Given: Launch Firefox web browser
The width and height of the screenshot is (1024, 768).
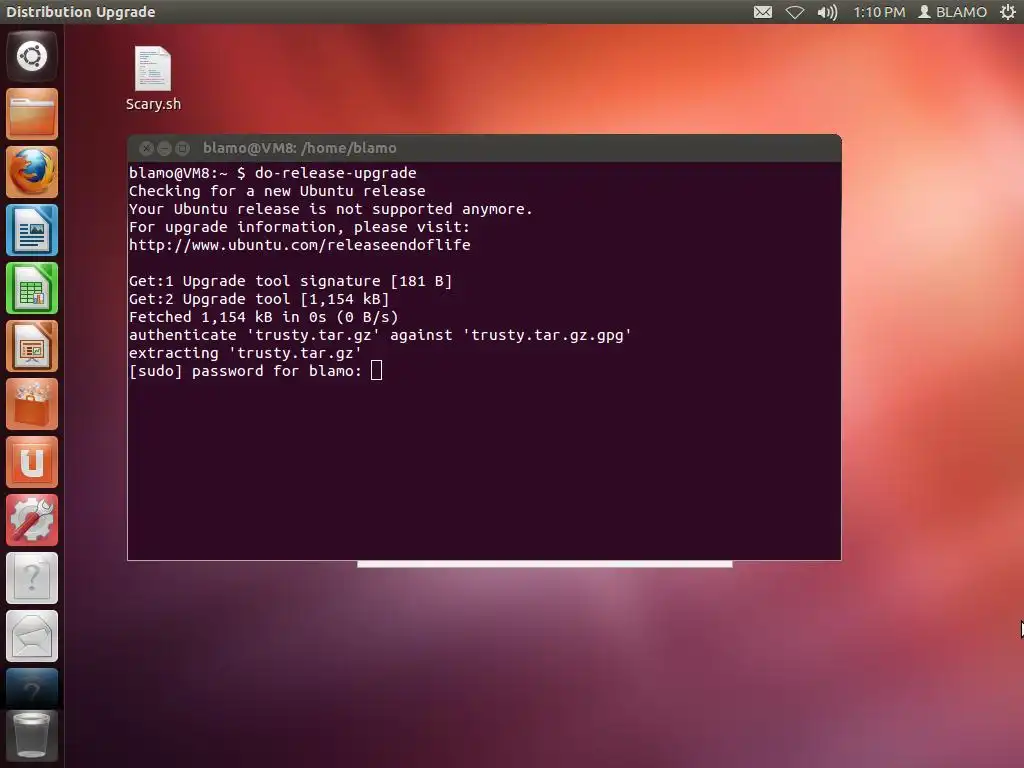Looking at the screenshot, I should click(31, 172).
